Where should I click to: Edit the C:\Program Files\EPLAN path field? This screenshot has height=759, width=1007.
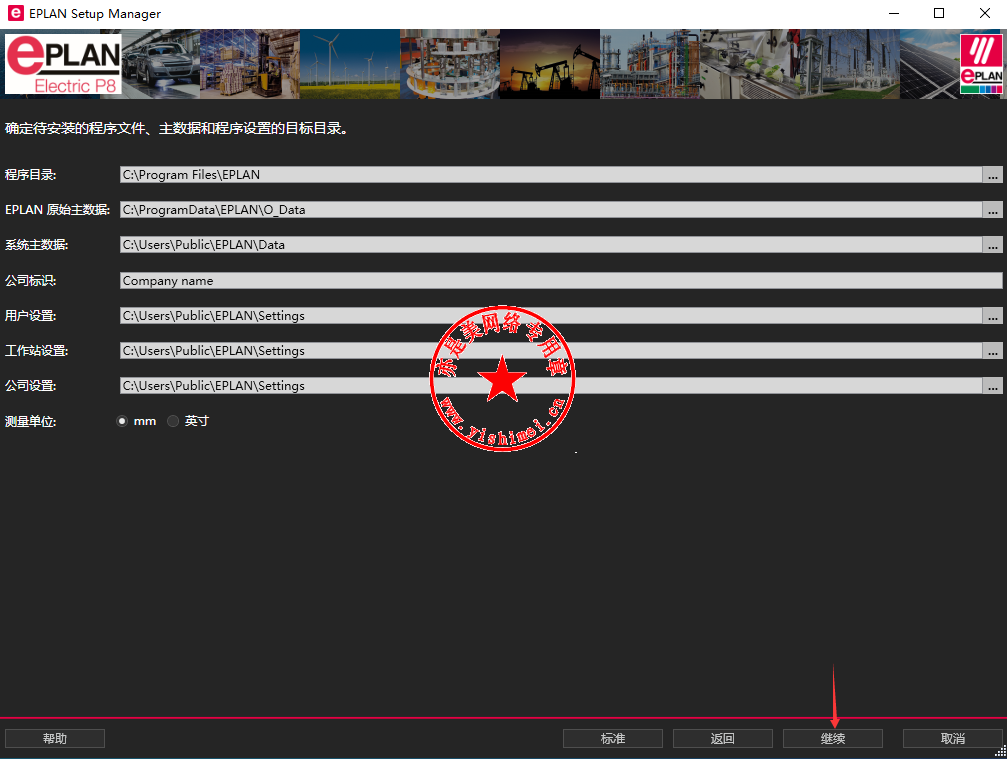551,175
